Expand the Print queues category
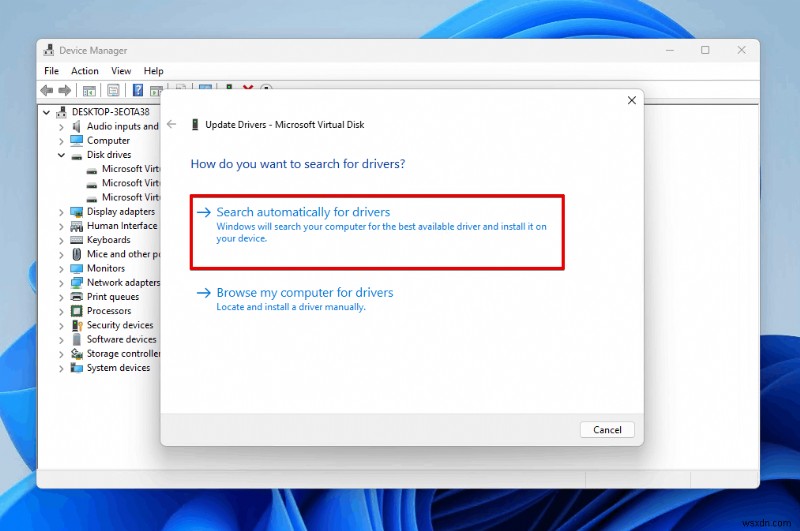The image size is (800, 531). [61, 297]
